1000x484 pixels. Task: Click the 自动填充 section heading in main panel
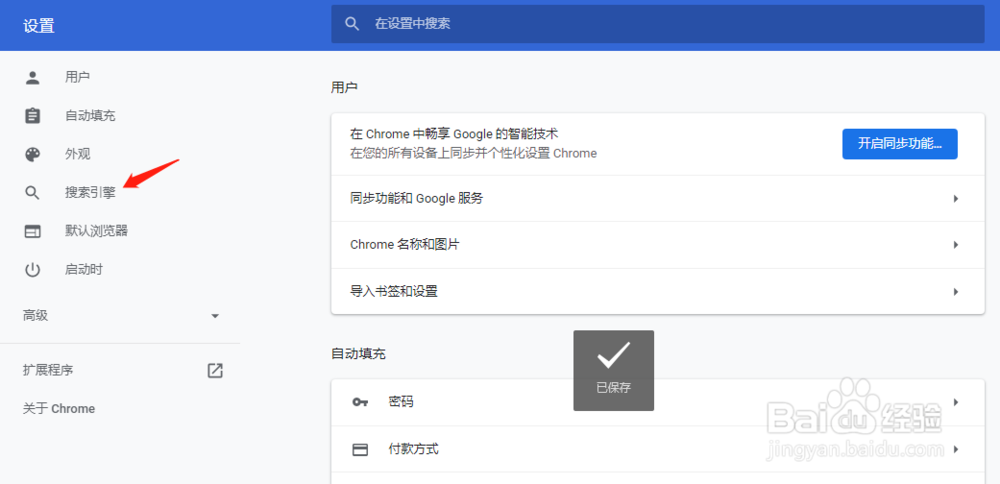[358, 353]
